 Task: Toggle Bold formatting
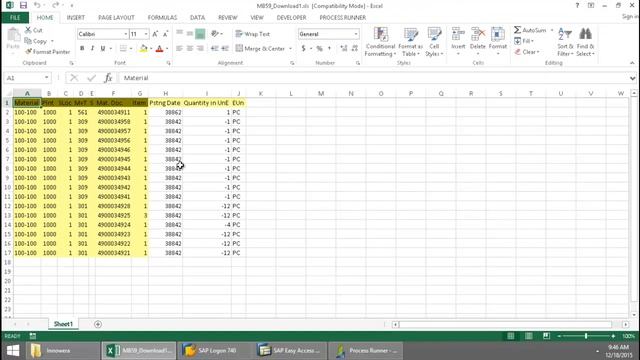[x=82, y=49]
